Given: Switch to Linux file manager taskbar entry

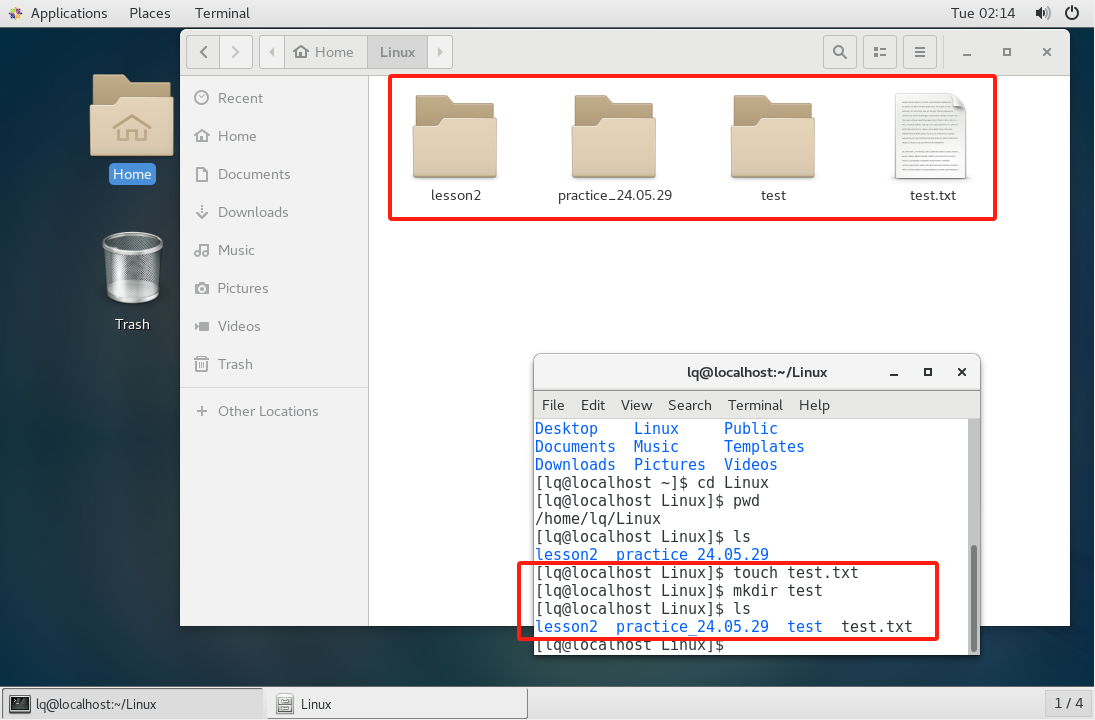Looking at the screenshot, I should [397, 704].
